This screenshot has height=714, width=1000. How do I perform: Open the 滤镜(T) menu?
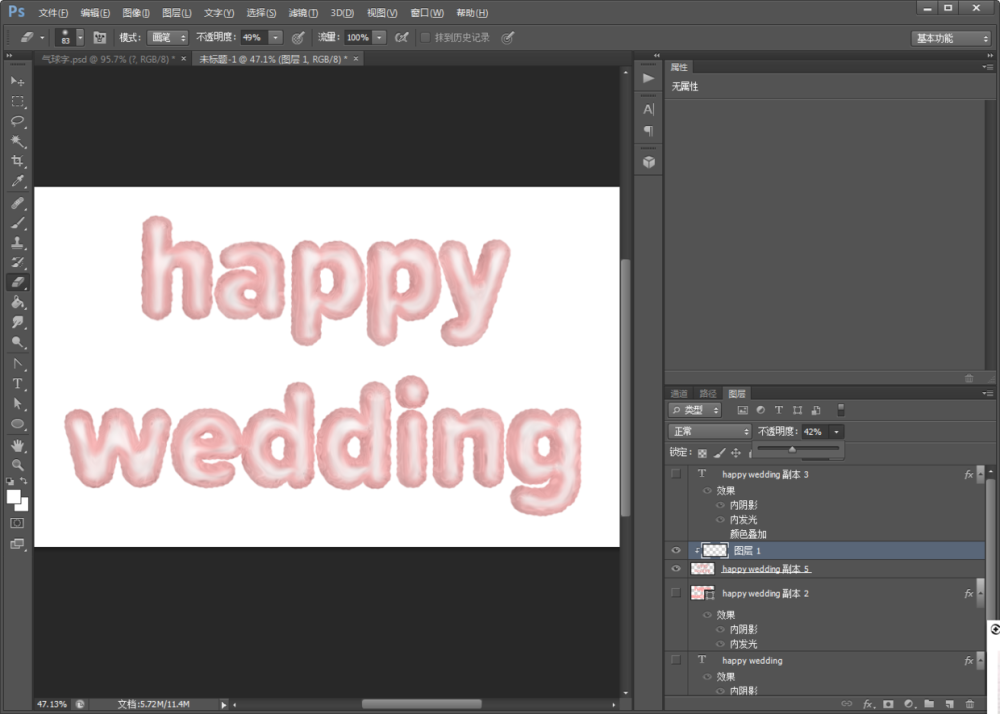pyautogui.click(x=303, y=13)
